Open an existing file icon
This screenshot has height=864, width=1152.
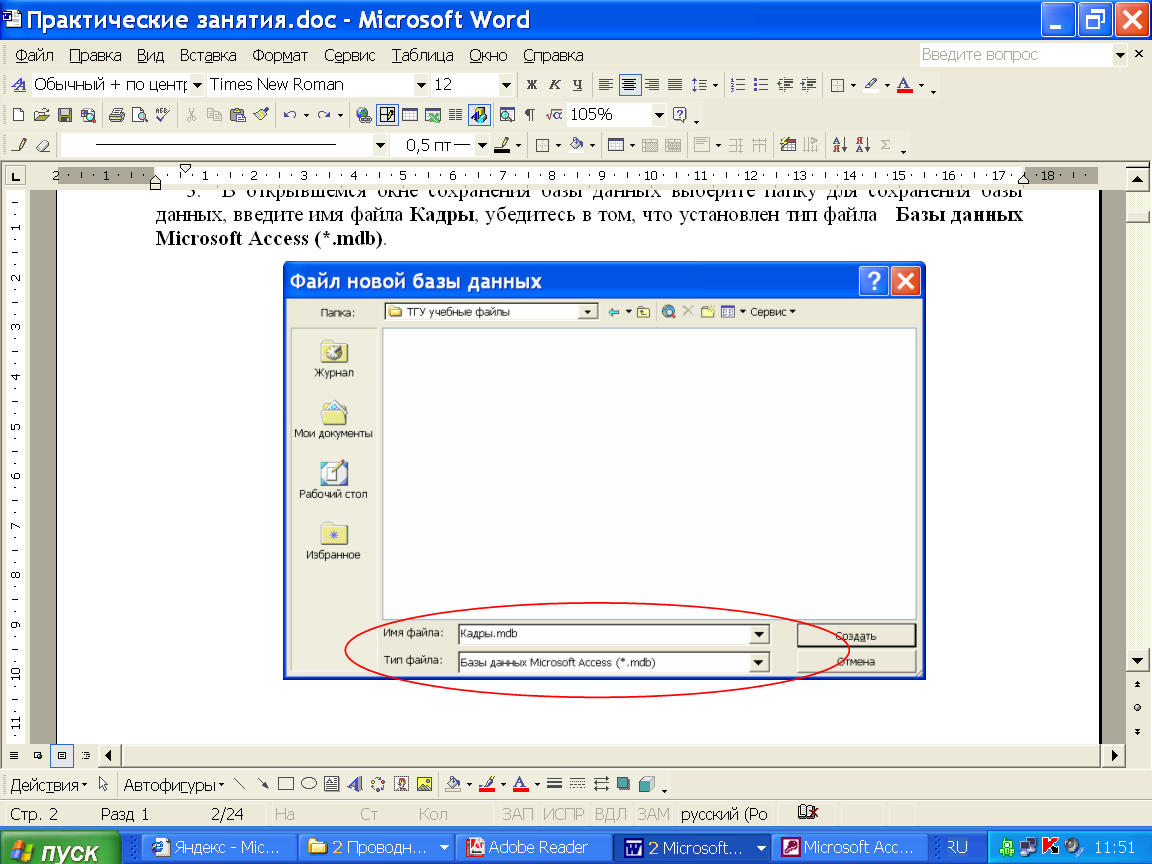pos(41,115)
